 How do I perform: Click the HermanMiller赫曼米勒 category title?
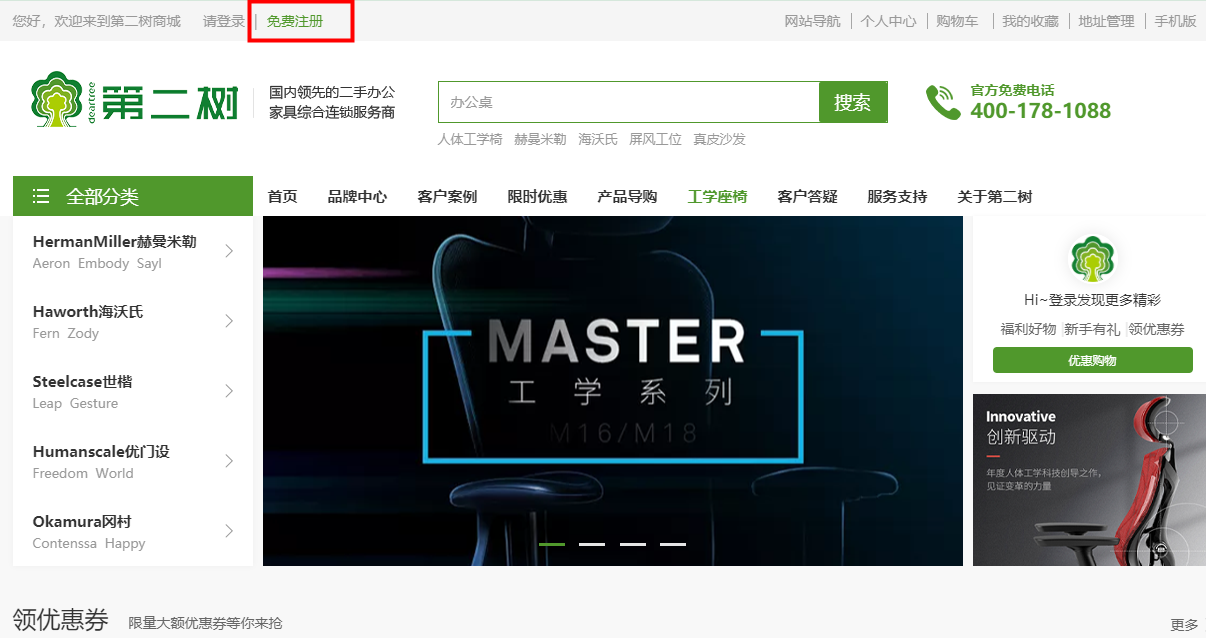[114, 242]
